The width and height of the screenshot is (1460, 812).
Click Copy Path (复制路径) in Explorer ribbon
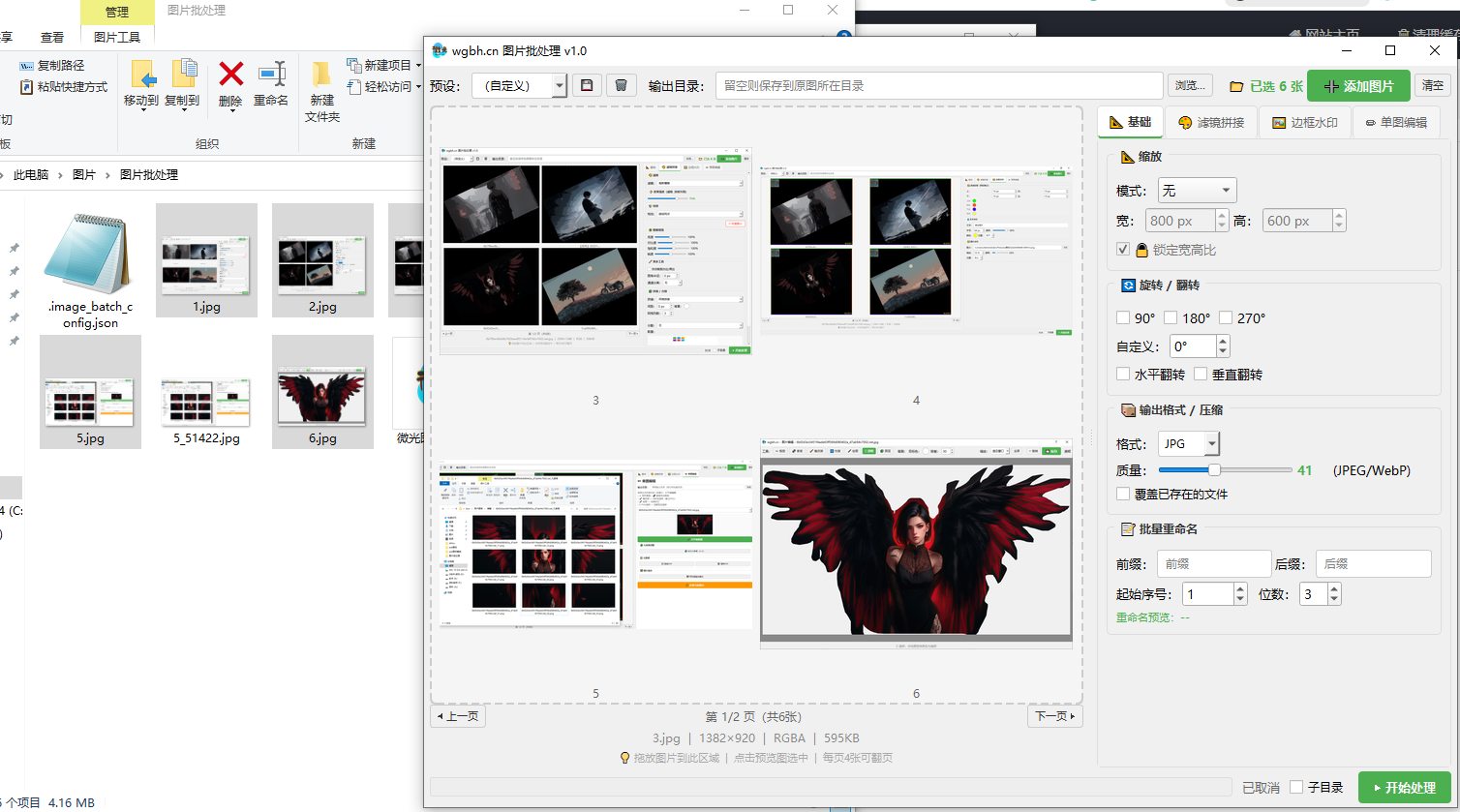(52, 65)
